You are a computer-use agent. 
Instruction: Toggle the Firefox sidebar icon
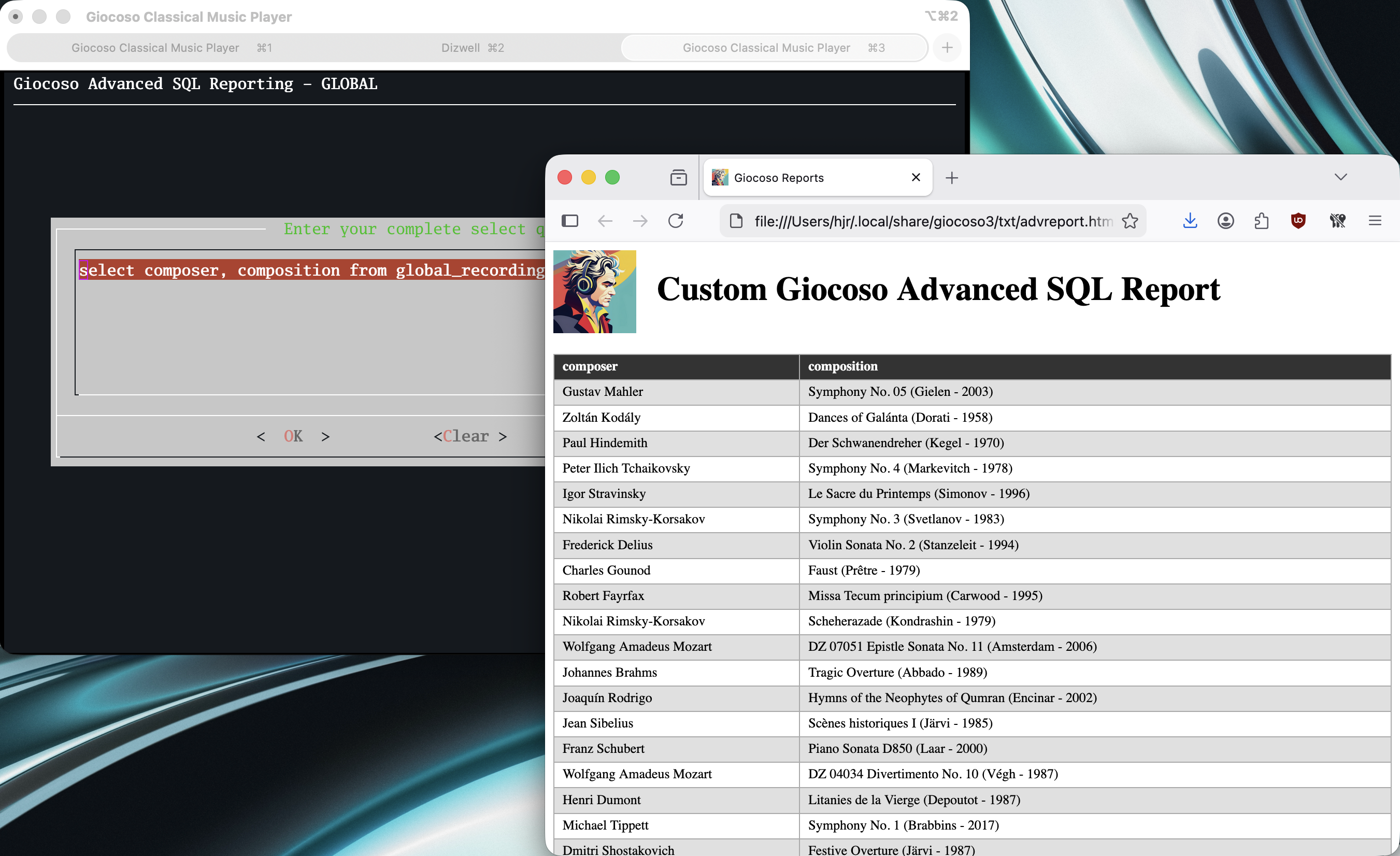point(570,221)
